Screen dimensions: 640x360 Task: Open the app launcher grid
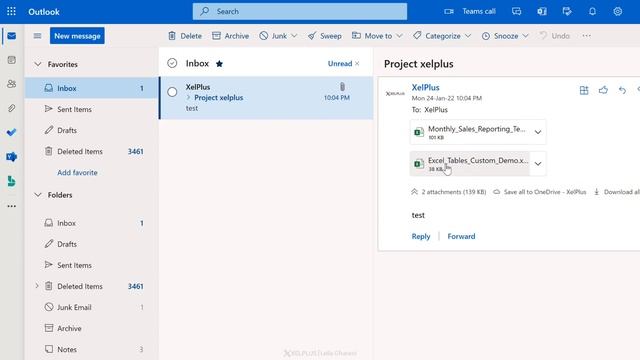[11, 11]
